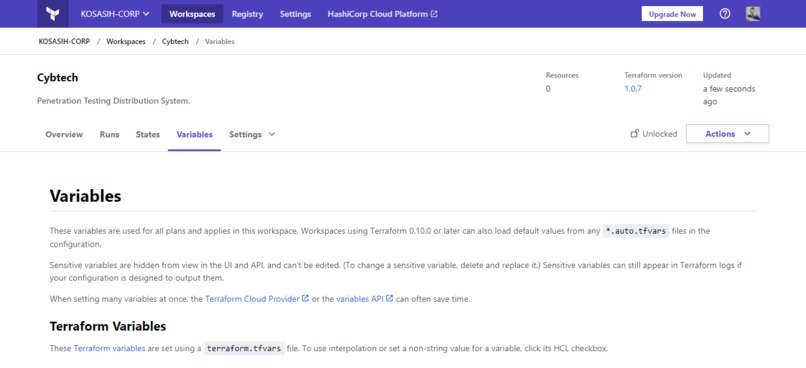Open the Terraform variables link
The width and height of the screenshot is (806, 368).
click(109, 348)
